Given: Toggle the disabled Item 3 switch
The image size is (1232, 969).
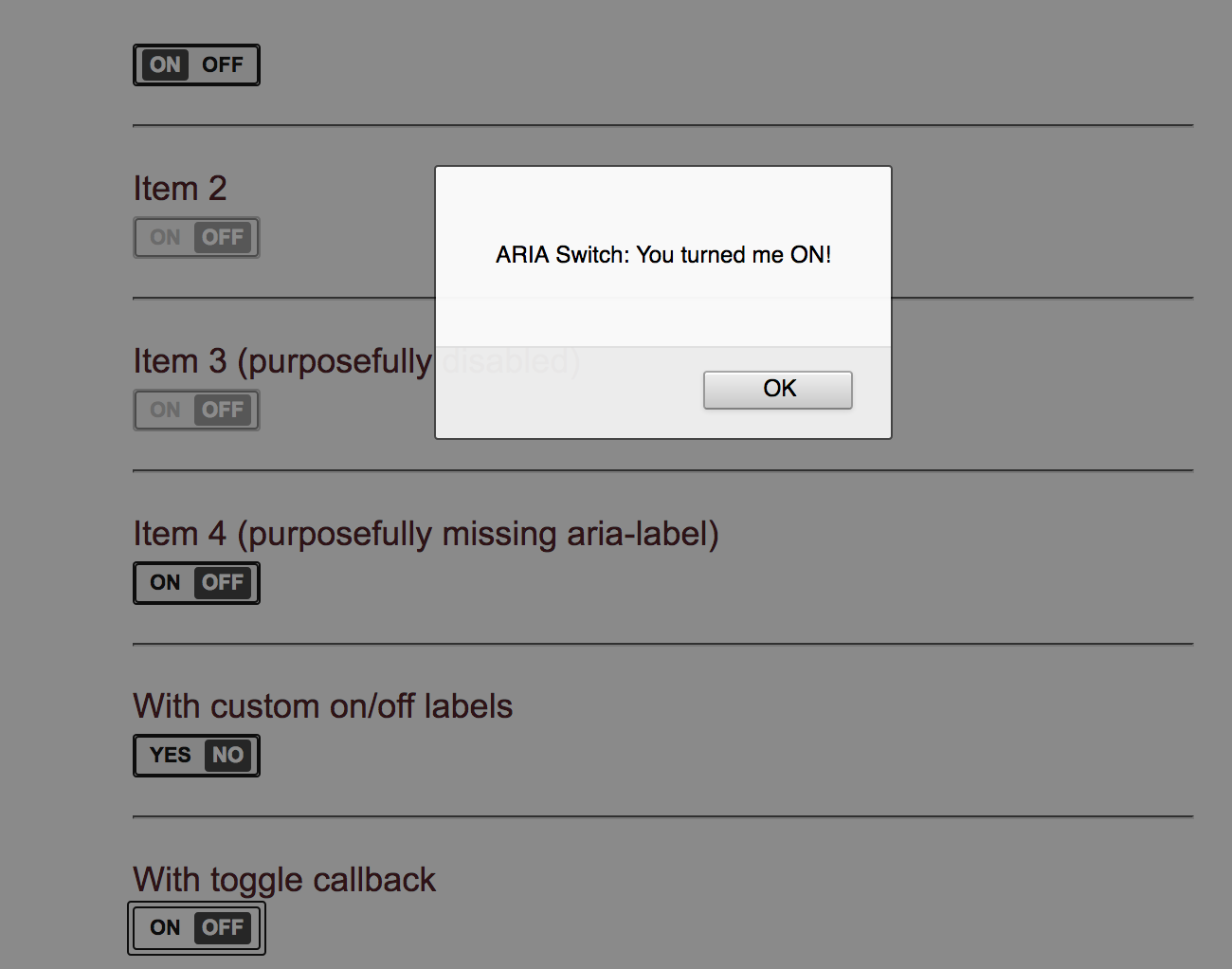Looking at the screenshot, I should [x=196, y=410].
